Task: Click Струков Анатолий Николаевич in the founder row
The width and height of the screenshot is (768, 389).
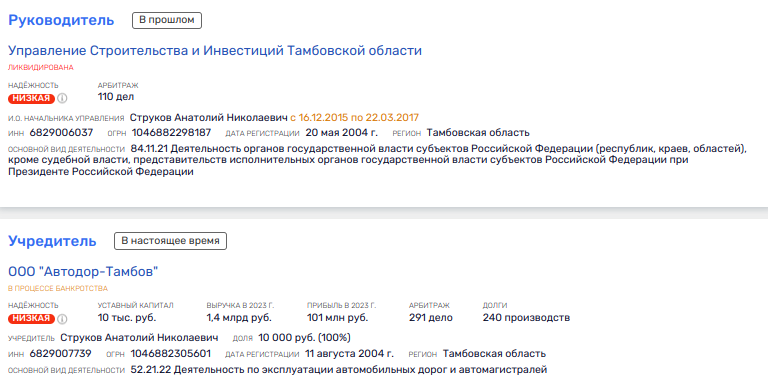Action: click(139, 338)
